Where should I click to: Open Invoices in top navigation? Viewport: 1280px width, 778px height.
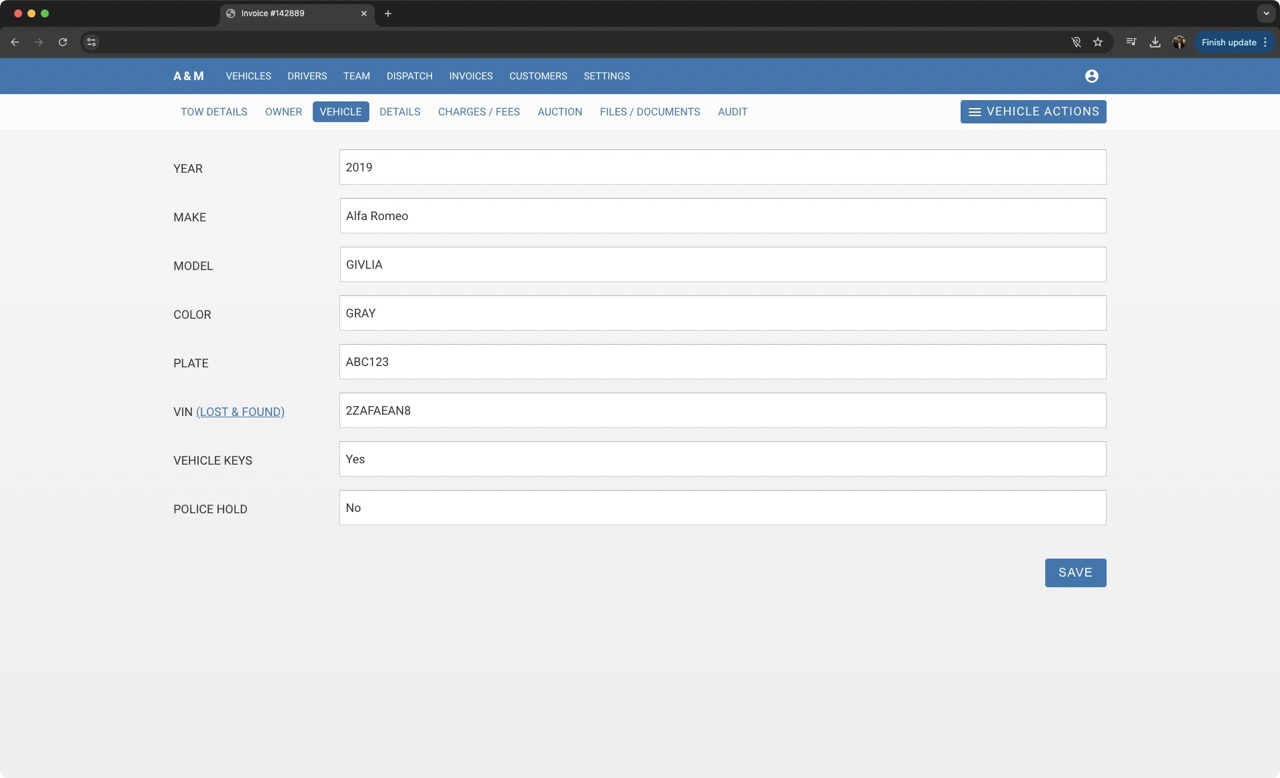pyautogui.click(x=470, y=76)
